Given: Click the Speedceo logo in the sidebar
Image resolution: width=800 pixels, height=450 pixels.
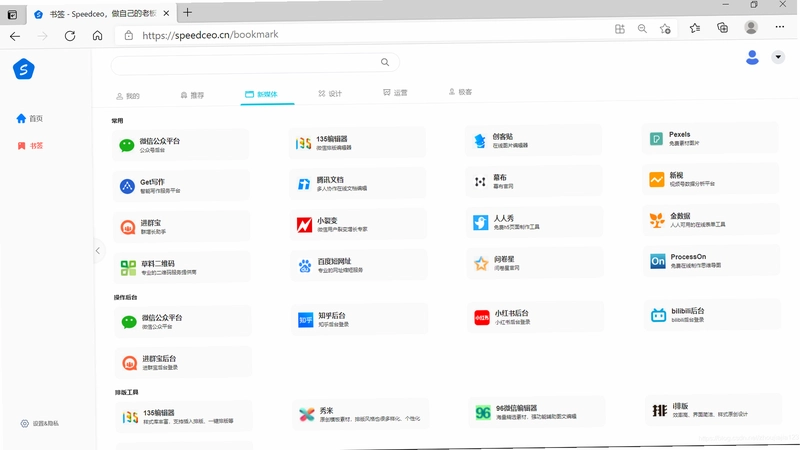Looking at the screenshot, I should [x=23, y=69].
